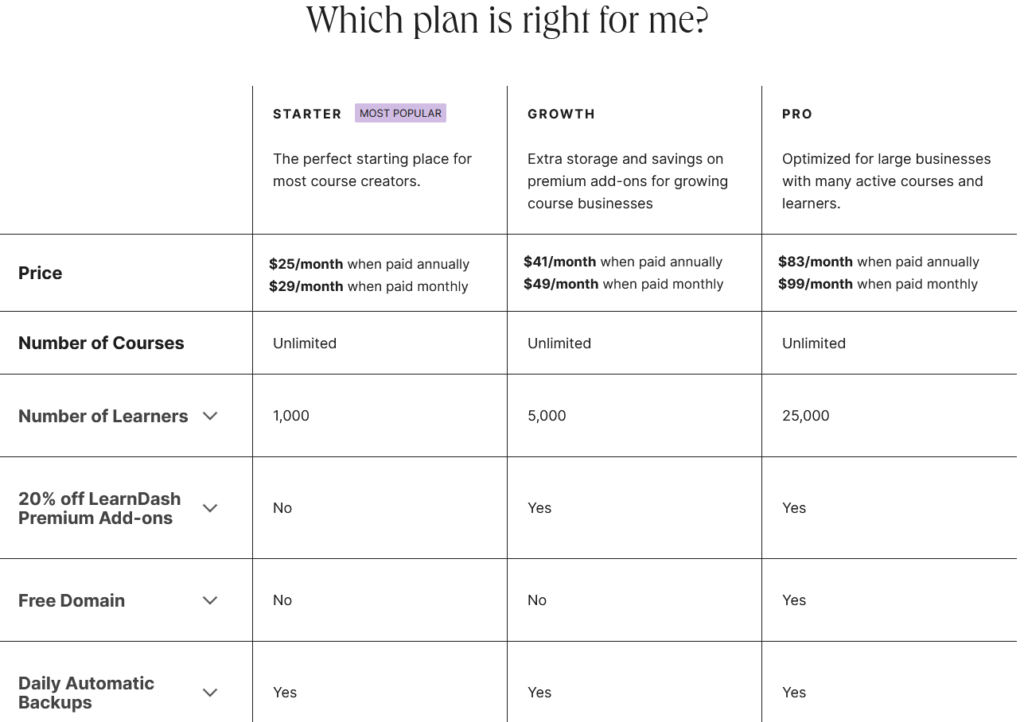Click the Free Domain row label
The width and height of the screenshot is (1024, 722).
coord(71,600)
